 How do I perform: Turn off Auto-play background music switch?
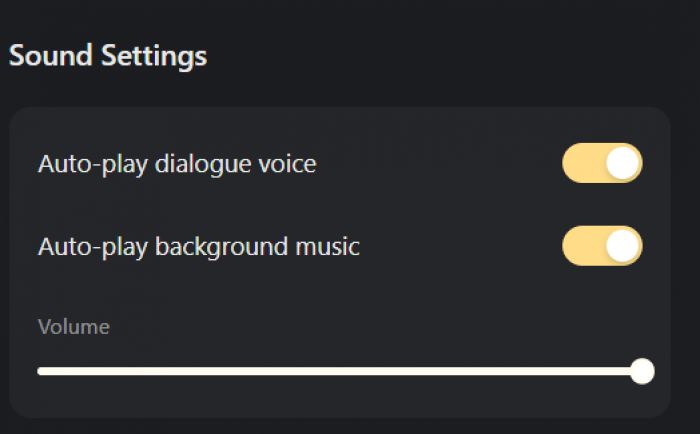tap(602, 246)
